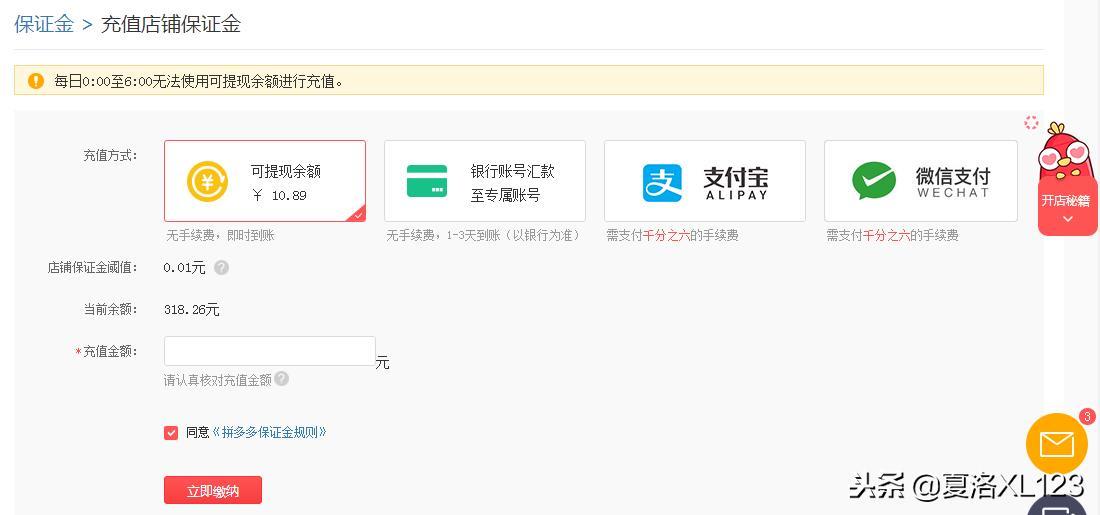Select 银行账号汇款至专属账号 payment option
The height and width of the screenshot is (515, 1100).
[x=485, y=181]
